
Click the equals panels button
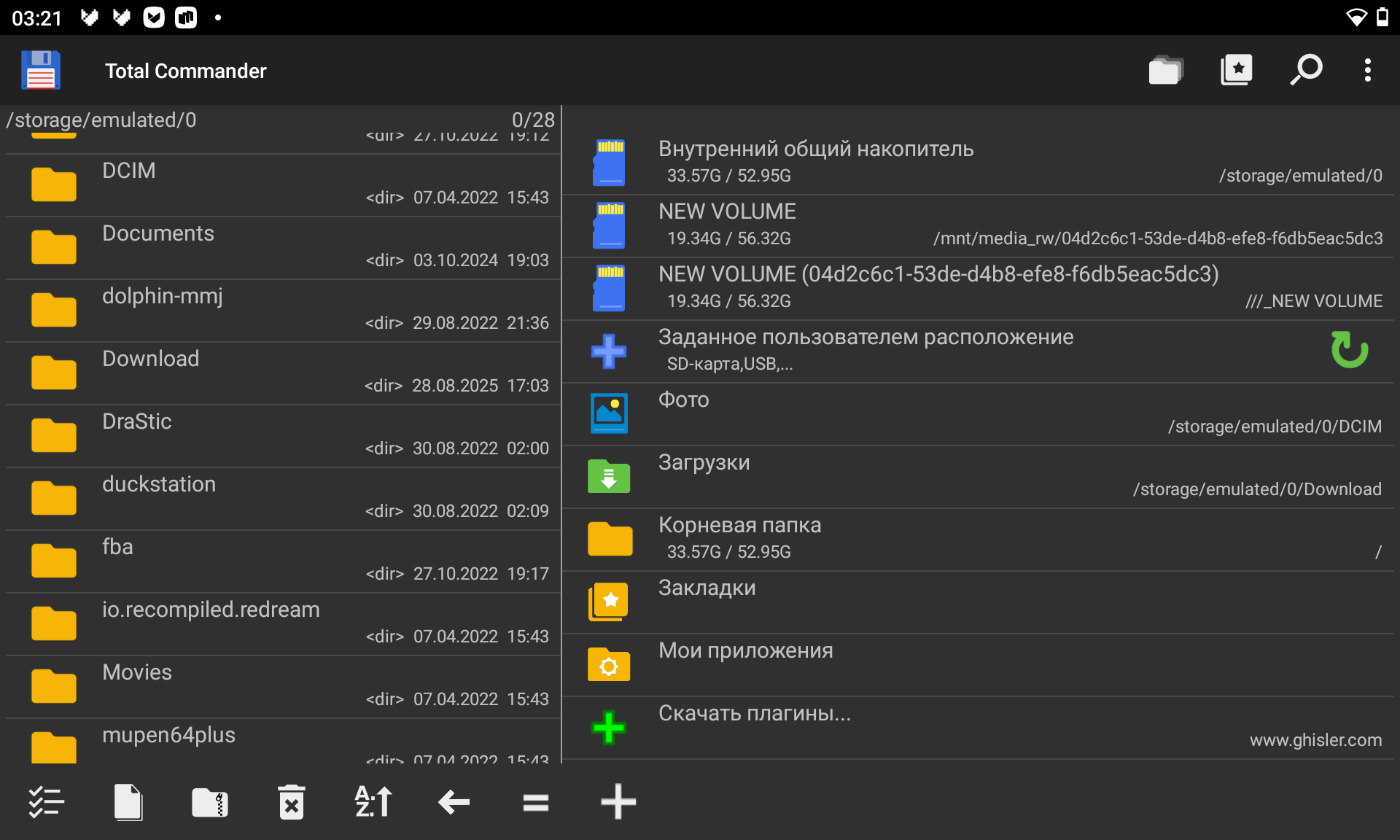(x=535, y=802)
